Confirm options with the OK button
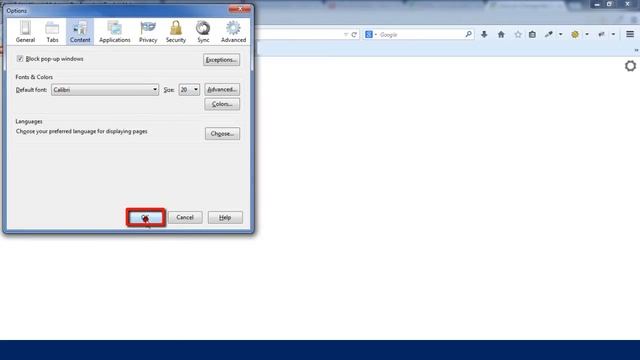The height and width of the screenshot is (360, 640). [x=146, y=218]
